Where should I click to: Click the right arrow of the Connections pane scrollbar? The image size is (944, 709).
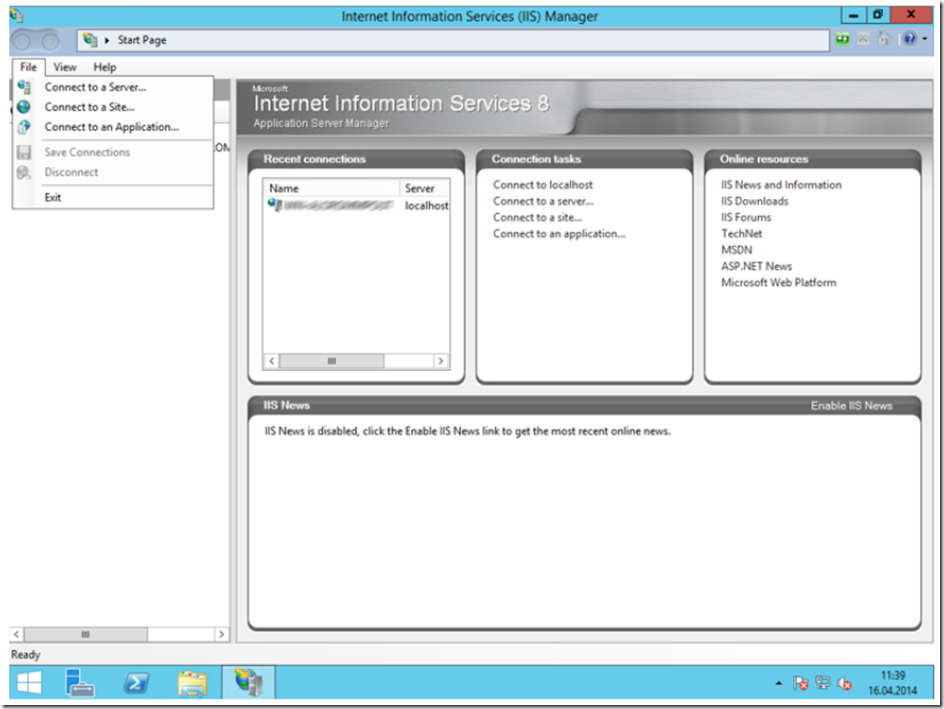tap(222, 634)
